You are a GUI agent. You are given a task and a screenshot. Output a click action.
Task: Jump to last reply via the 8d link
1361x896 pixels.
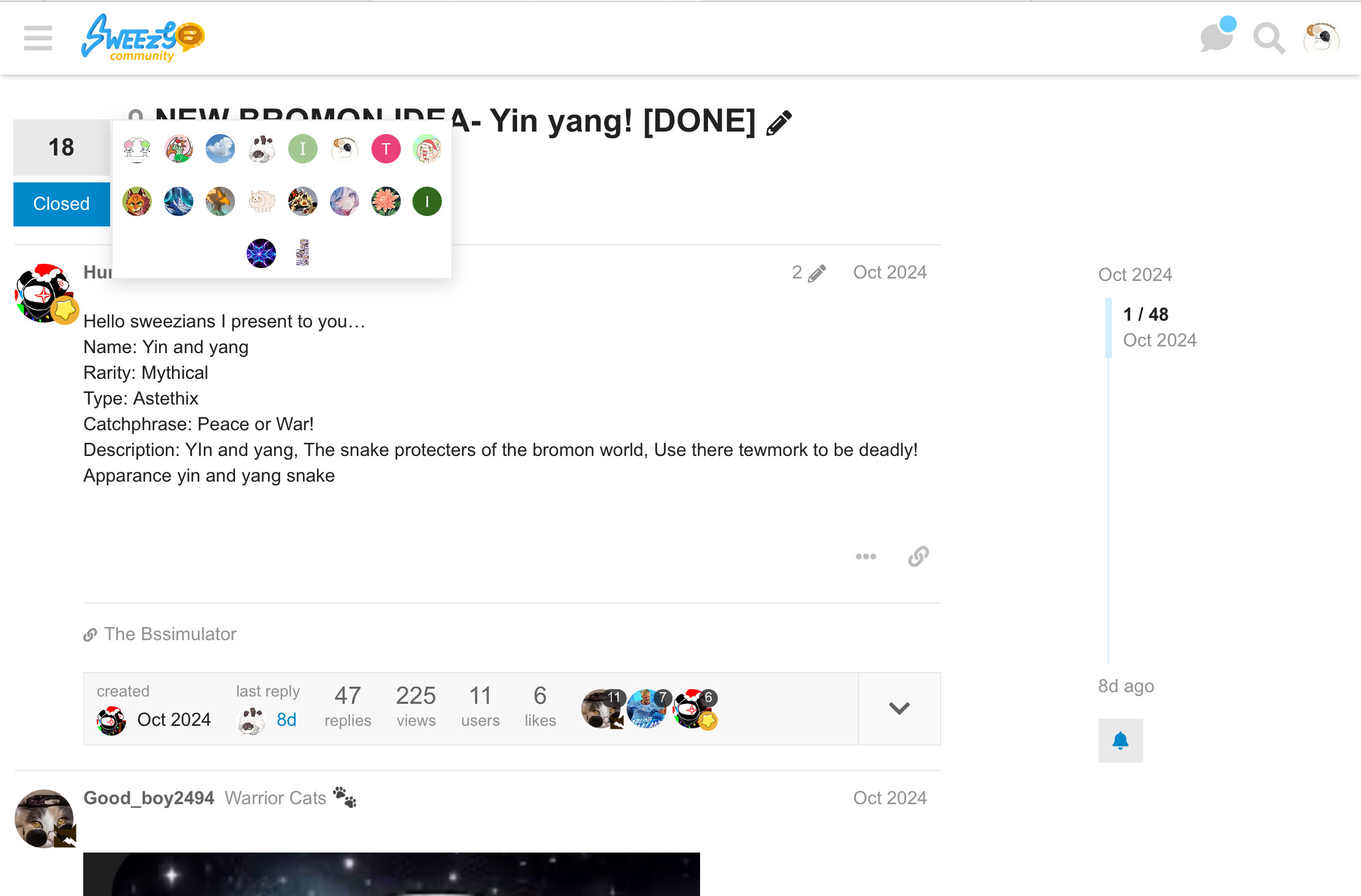point(286,720)
